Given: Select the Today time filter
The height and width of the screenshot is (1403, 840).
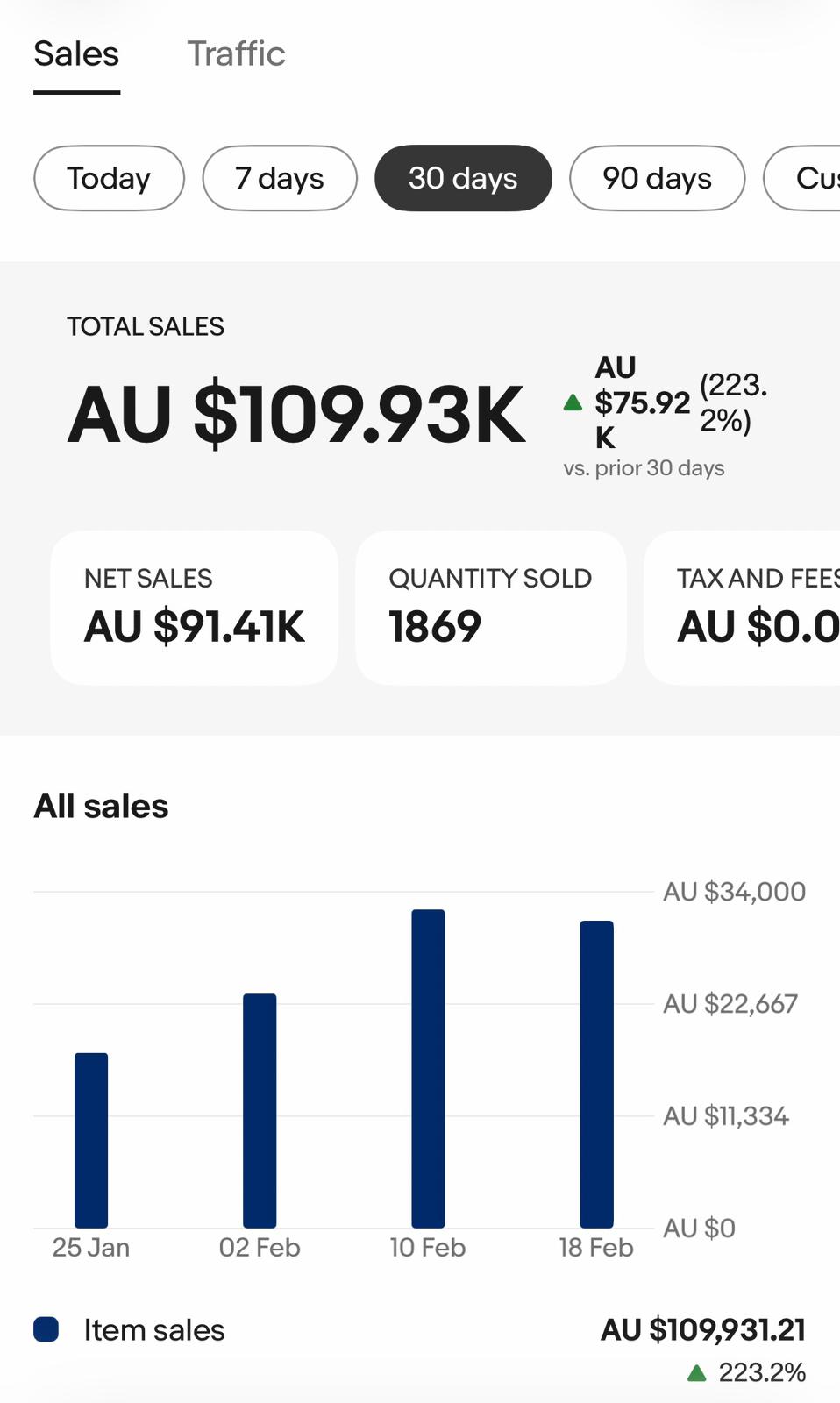Looking at the screenshot, I should (x=108, y=178).
